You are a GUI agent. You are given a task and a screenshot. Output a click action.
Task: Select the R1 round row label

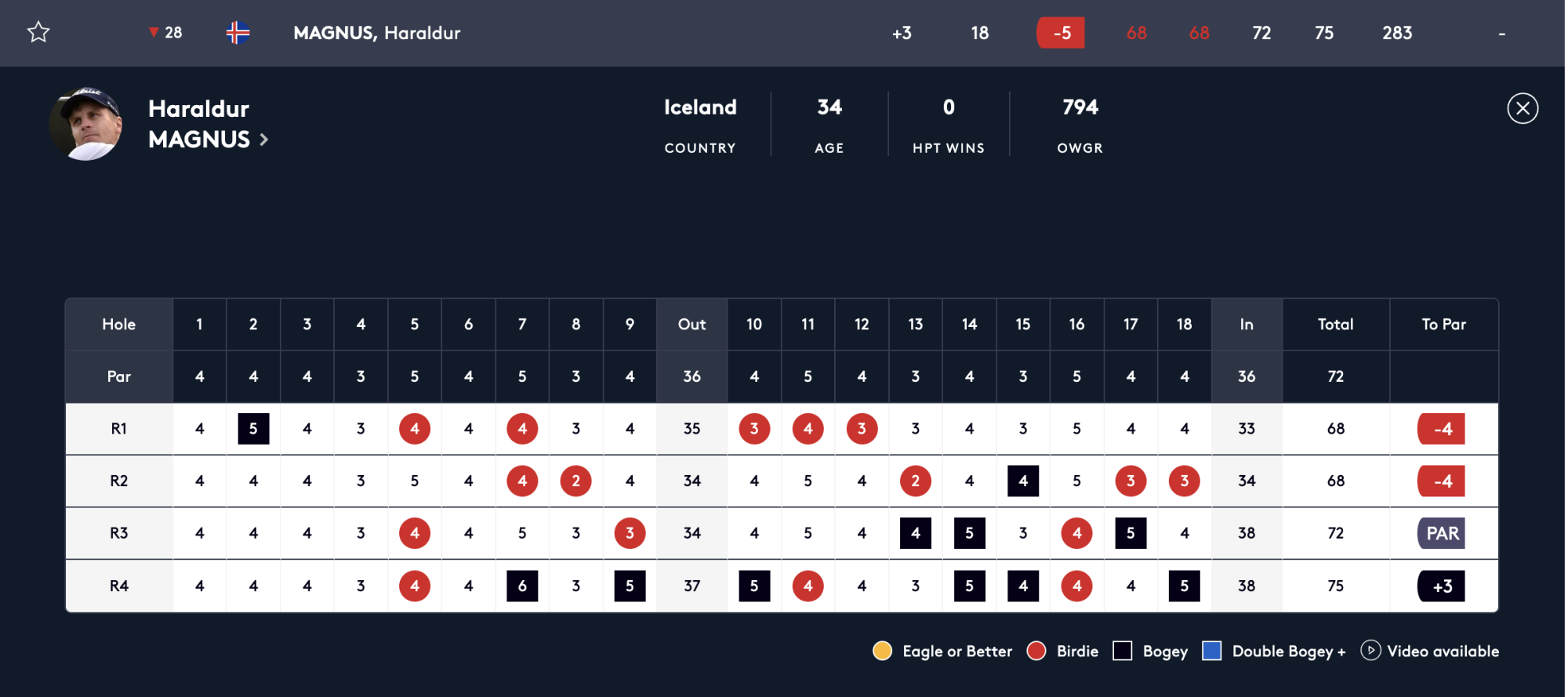tap(118, 429)
